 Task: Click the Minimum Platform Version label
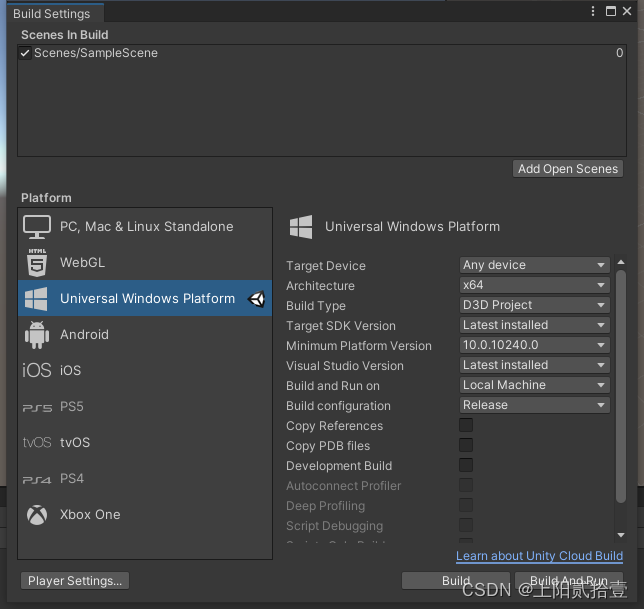[x=359, y=346]
